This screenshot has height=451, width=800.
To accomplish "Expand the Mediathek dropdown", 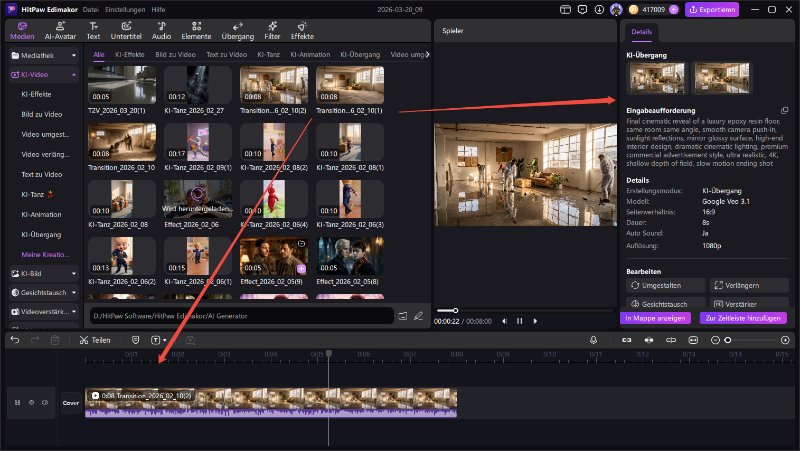I will (74, 55).
